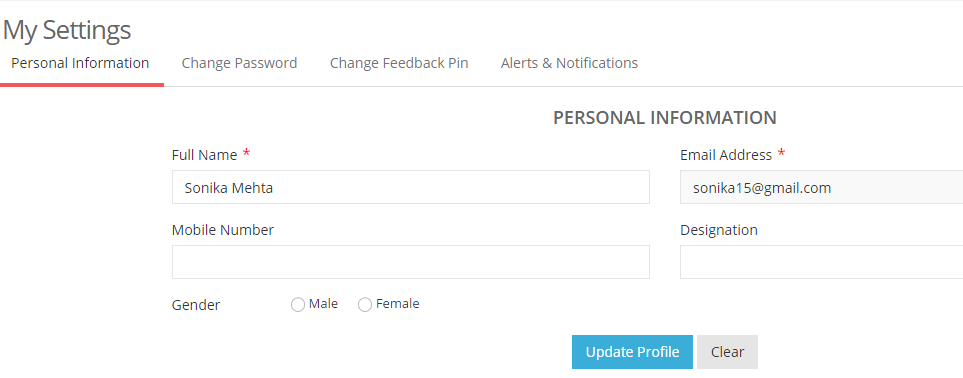This screenshot has width=963, height=378.
Task: Go to Change Feedback Pin tab
Action: point(399,63)
